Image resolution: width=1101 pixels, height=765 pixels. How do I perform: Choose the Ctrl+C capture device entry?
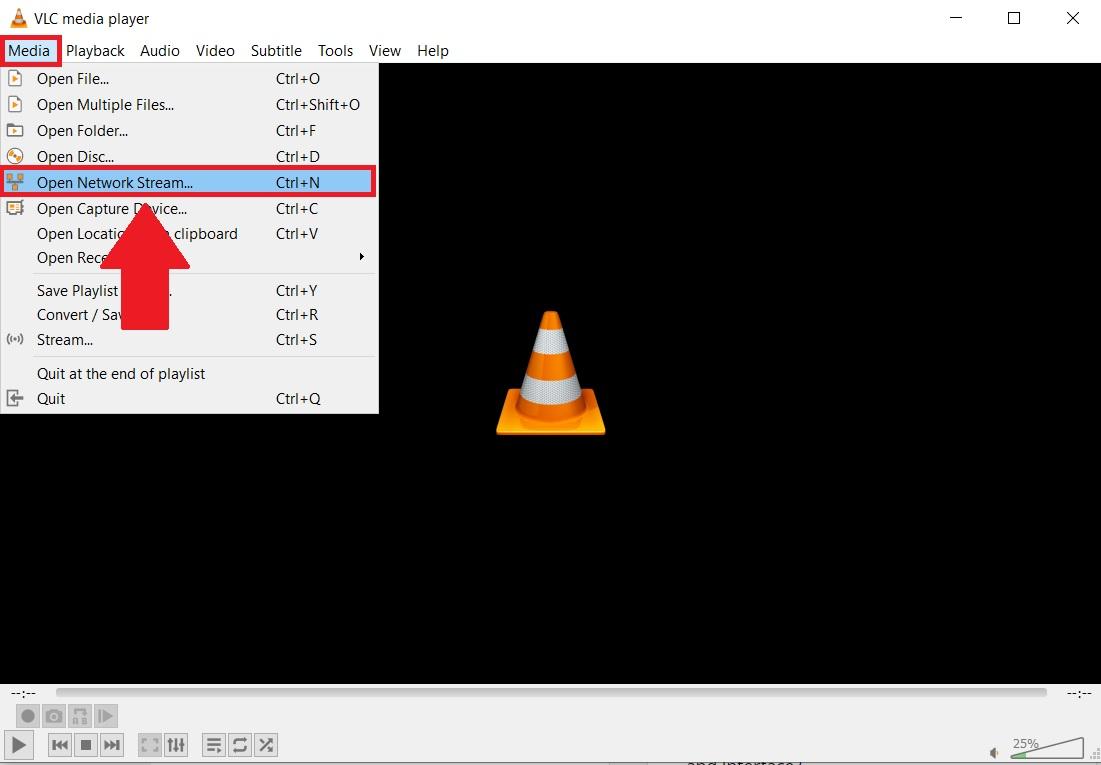coord(189,209)
